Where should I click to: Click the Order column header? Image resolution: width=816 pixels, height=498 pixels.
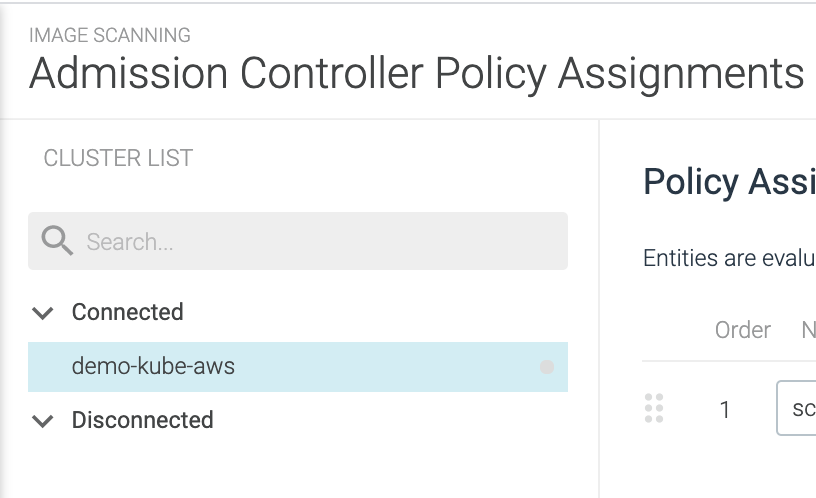click(x=742, y=330)
